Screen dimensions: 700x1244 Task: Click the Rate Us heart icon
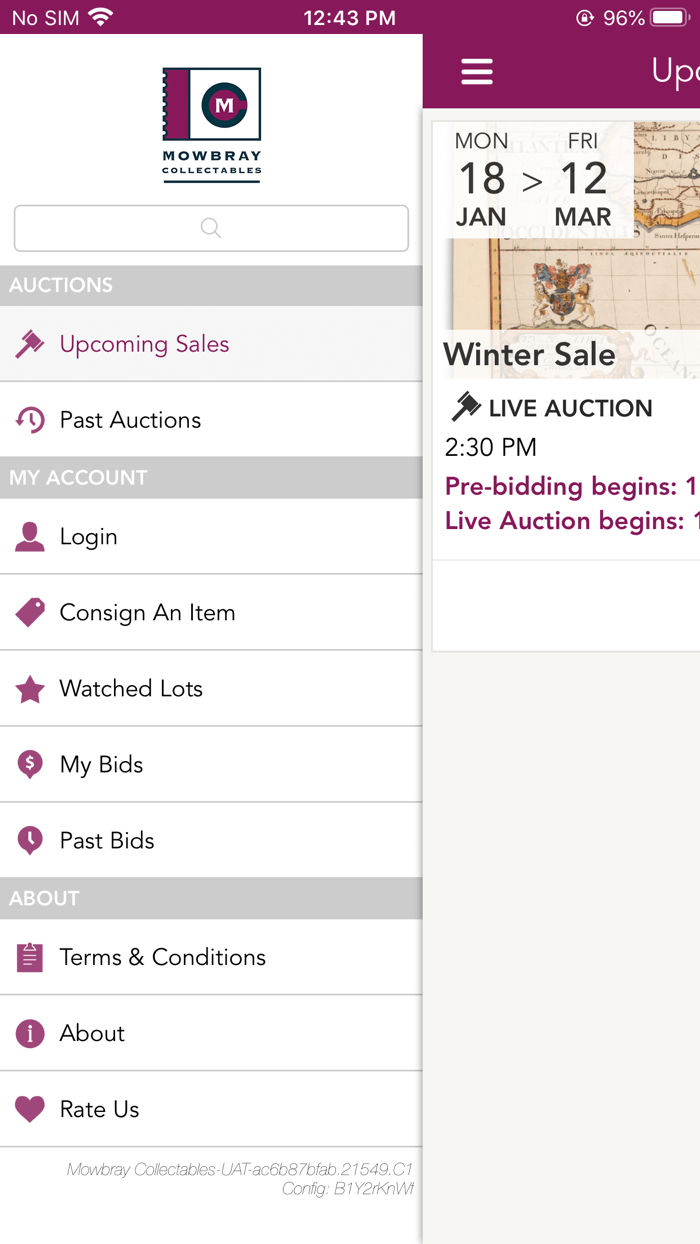coord(29,1108)
